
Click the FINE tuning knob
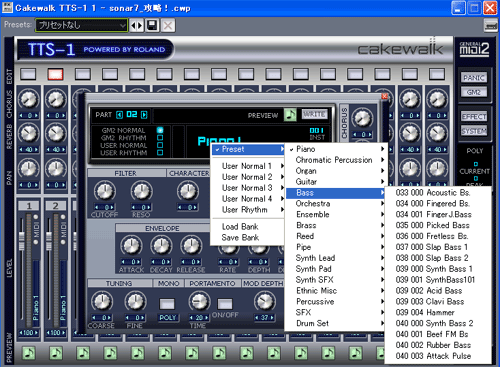click(x=135, y=301)
